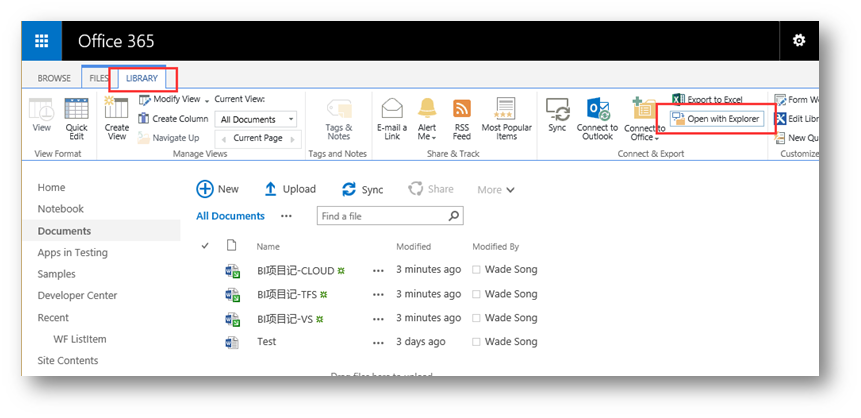The width and height of the screenshot is (861, 418).
Task: Click the Create Column command
Action: click(x=173, y=119)
